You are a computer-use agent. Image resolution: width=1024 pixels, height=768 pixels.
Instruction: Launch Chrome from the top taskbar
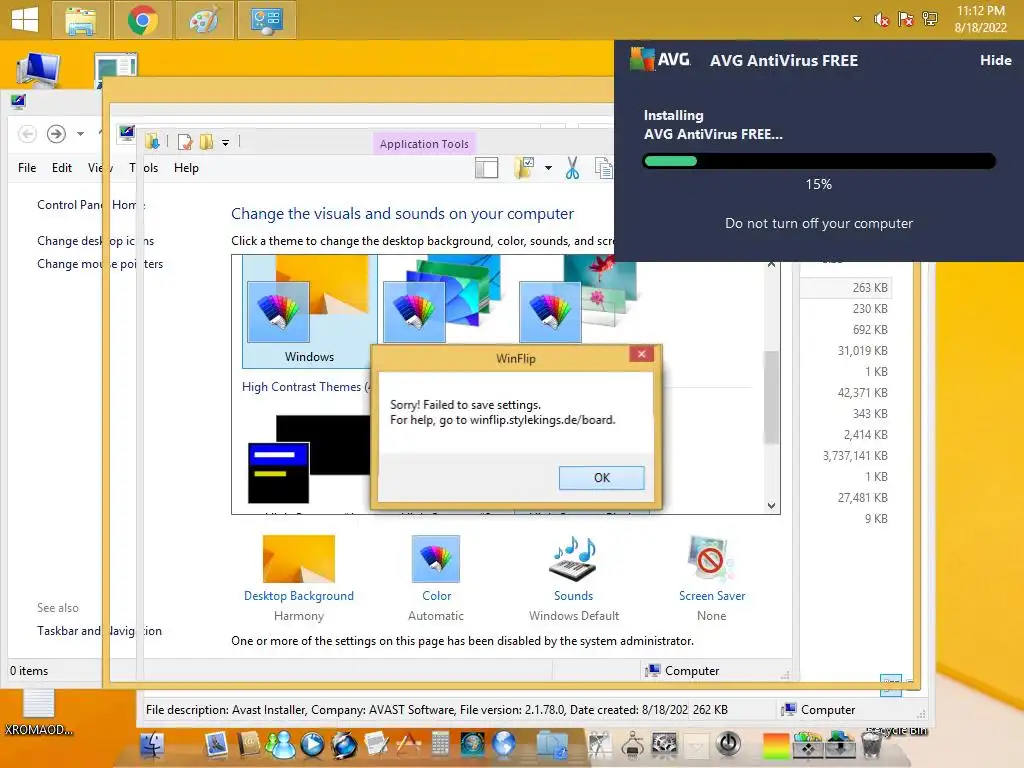tap(142, 20)
